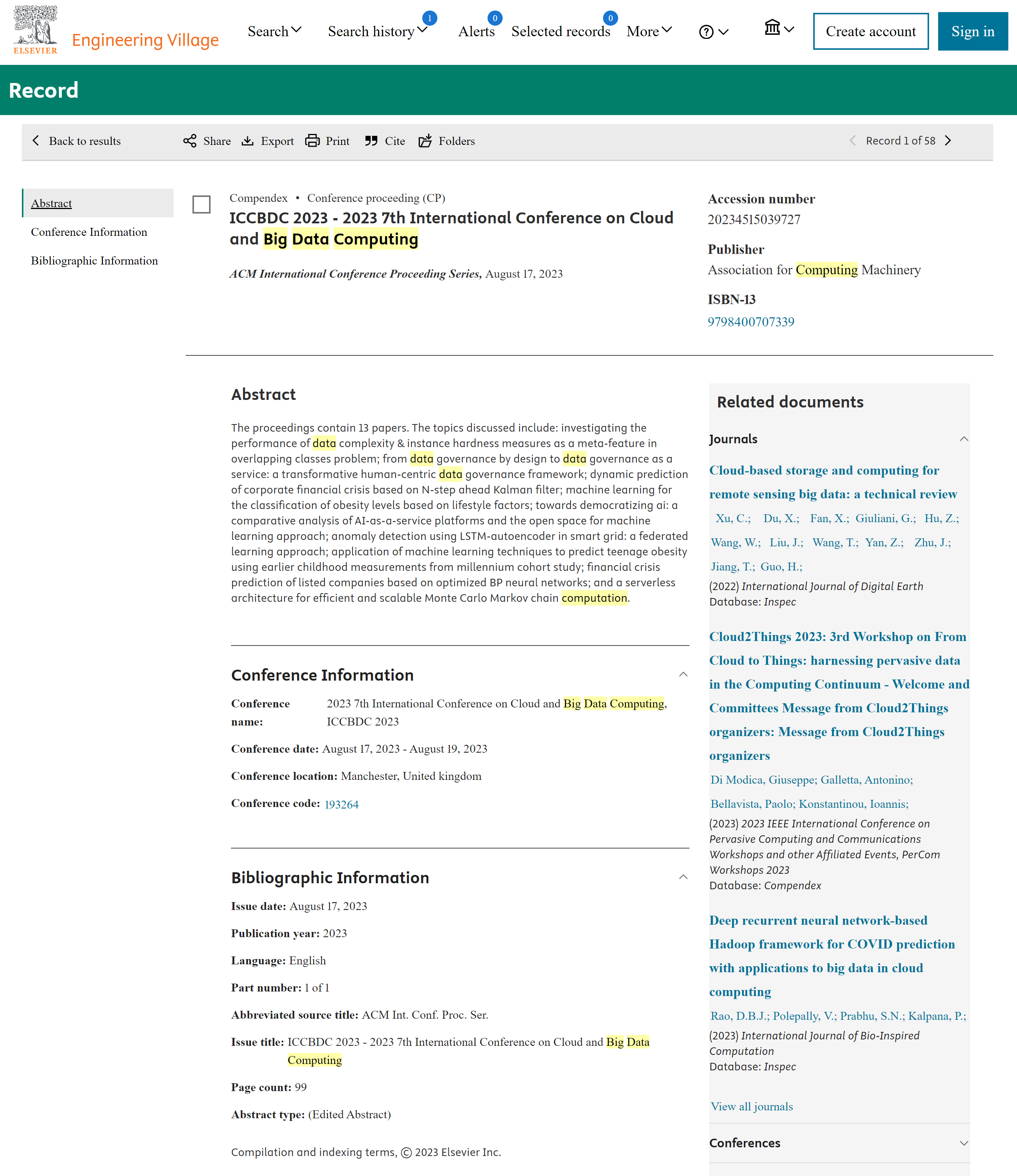This screenshot has width=1017, height=1176.
Task: Collapse the Bibliographic Information section
Action: click(x=683, y=877)
